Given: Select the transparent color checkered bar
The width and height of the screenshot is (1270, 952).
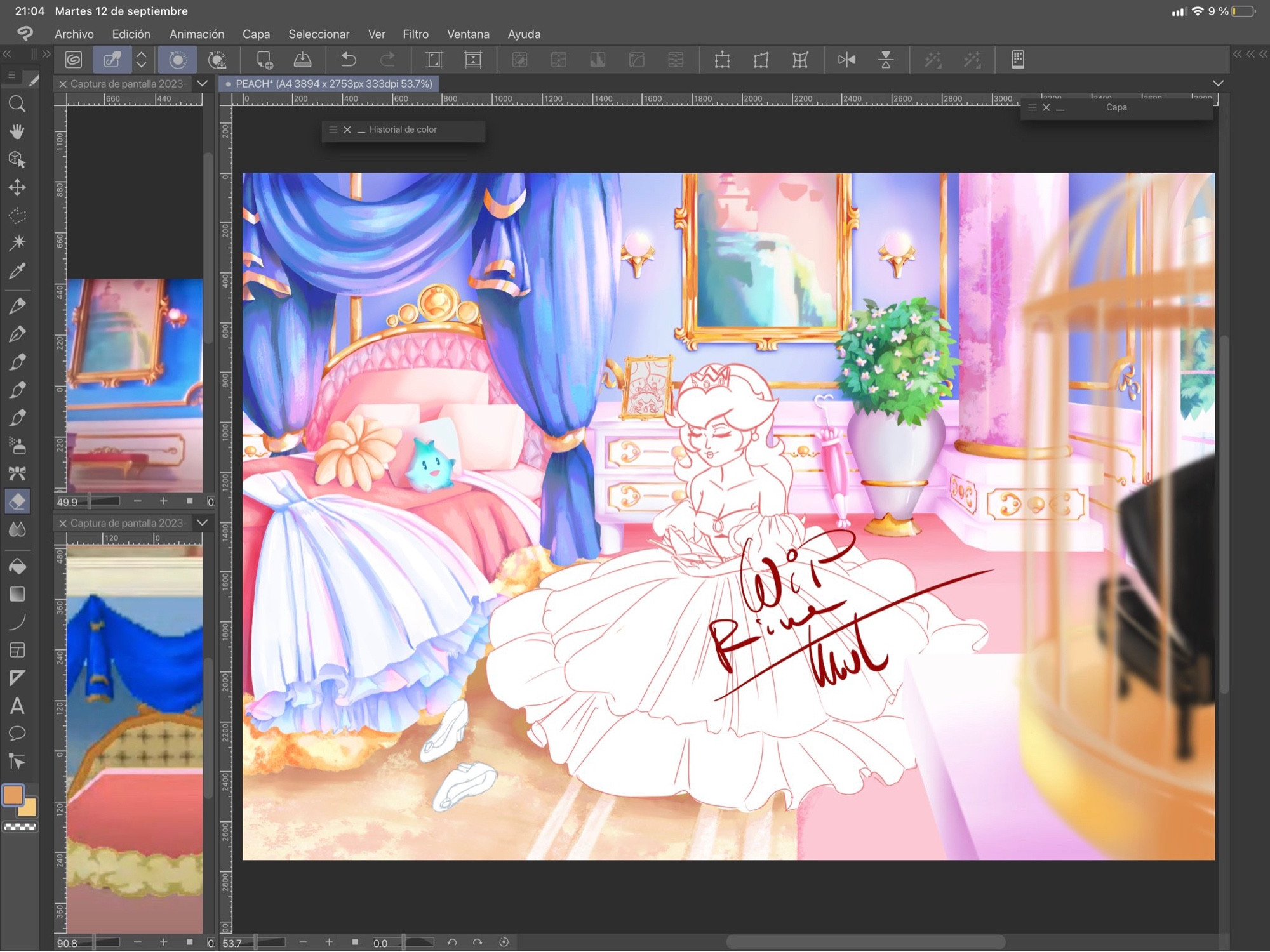Looking at the screenshot, I should tap(20, 827).
